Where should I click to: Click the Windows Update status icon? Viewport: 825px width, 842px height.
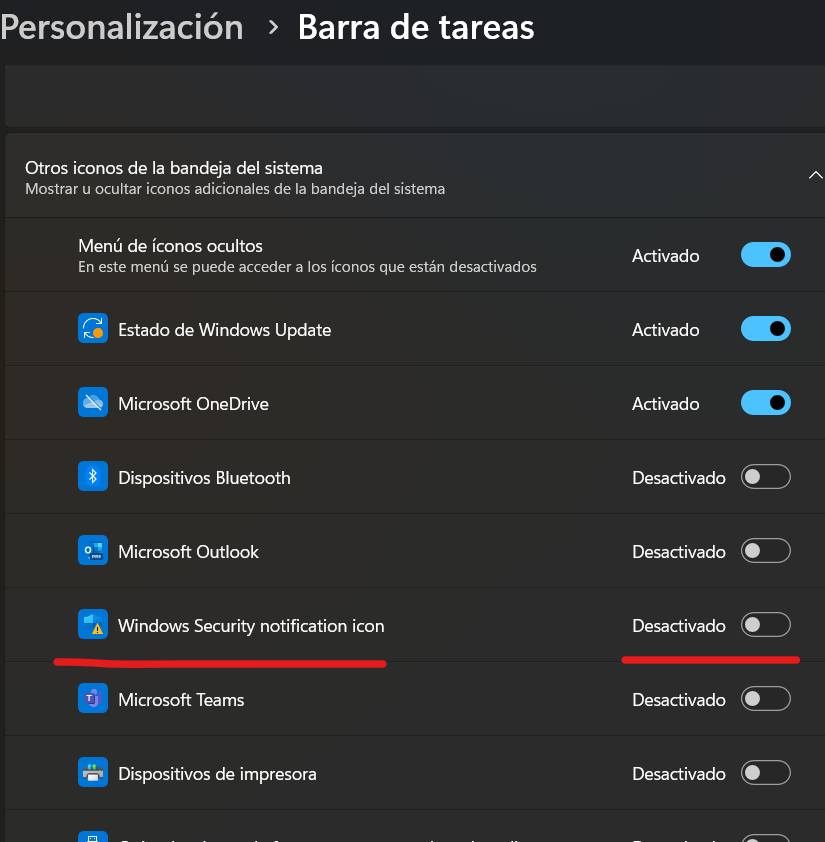point(93,329)
